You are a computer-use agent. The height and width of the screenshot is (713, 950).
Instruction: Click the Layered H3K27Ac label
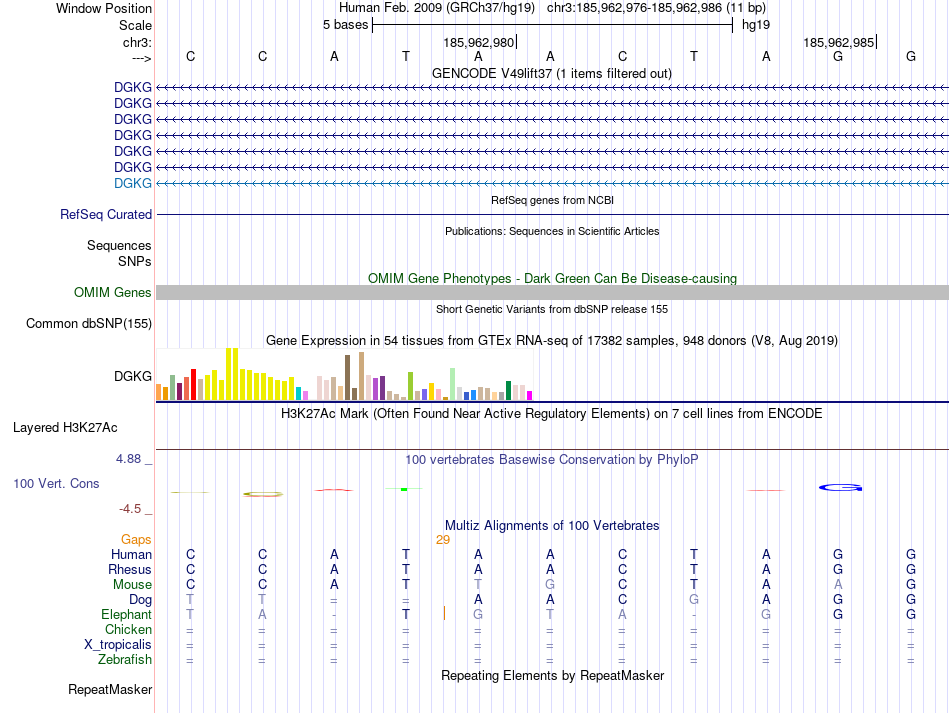65,428
